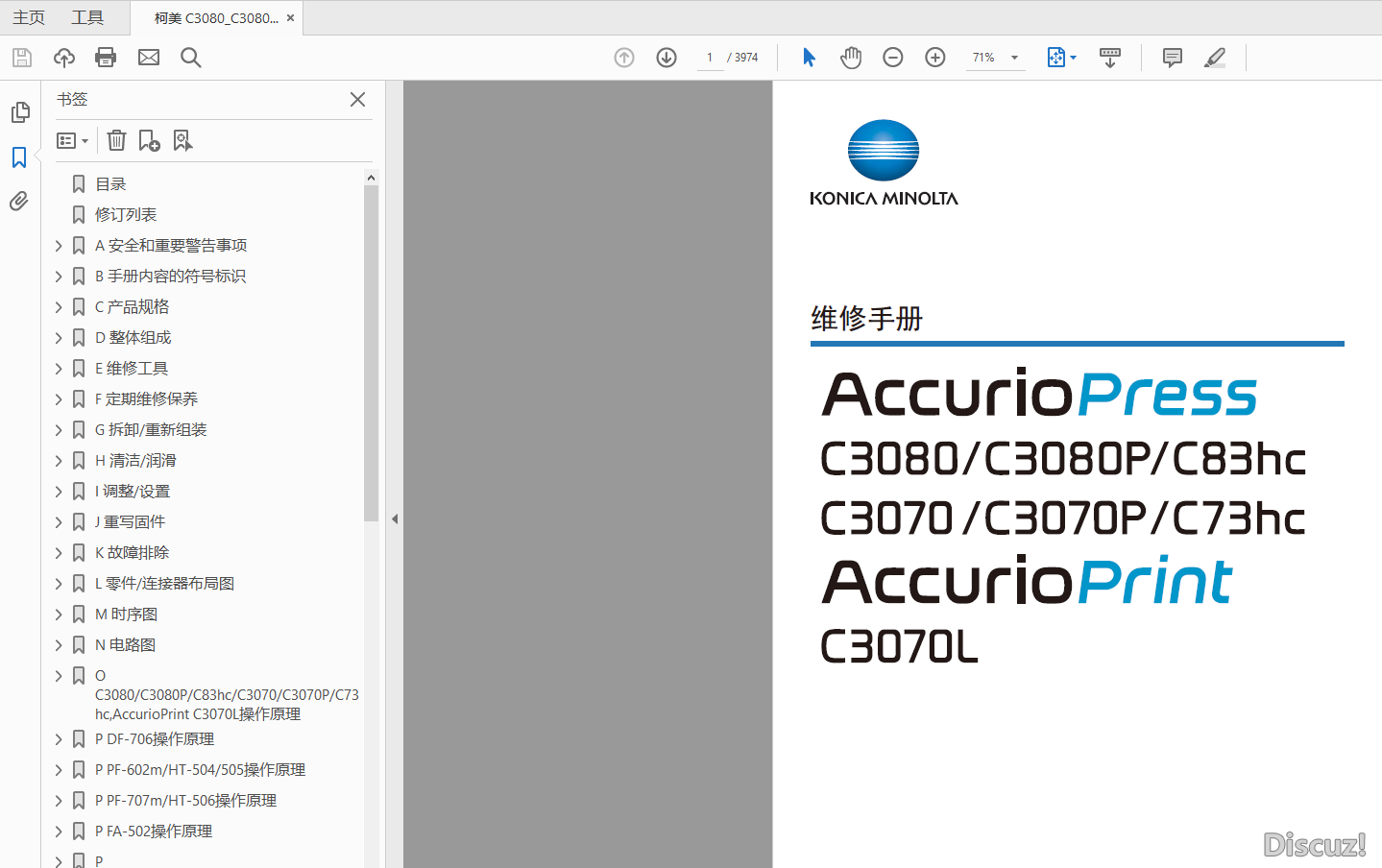Image resolution: width=1382 pixels, height=868 pixels.
Task: Open the zoom percentage dropdown
Action: pos(1014,58)
